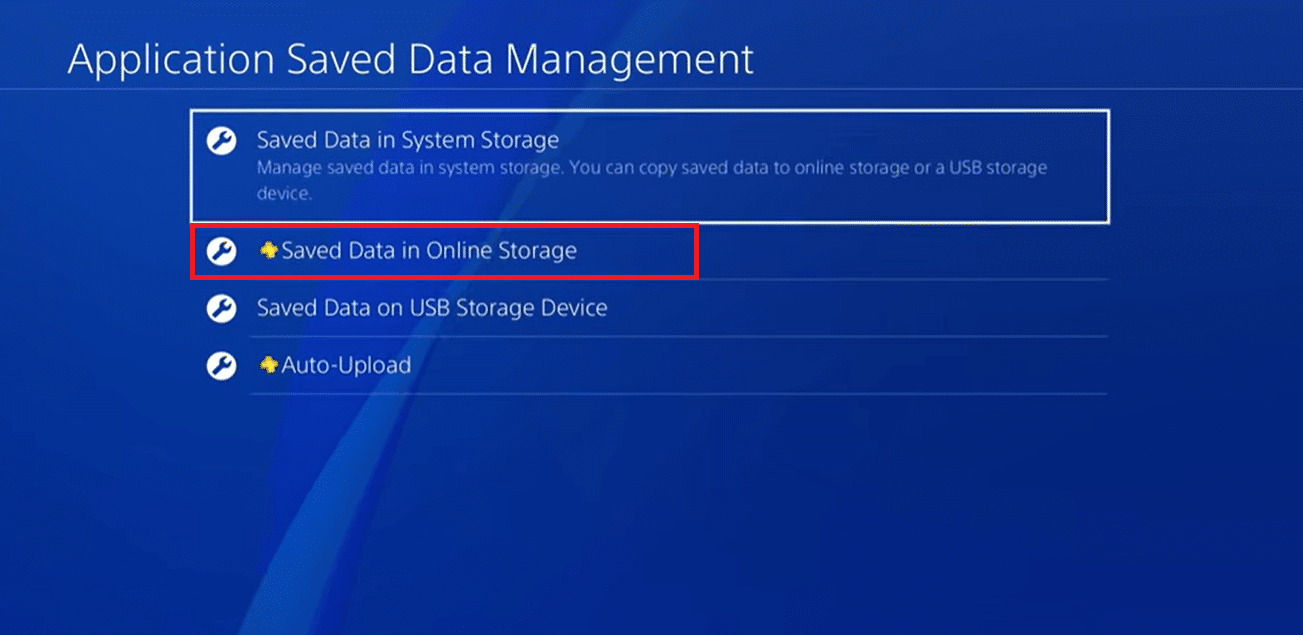Select the wrench icon for Saved Data in Online Storage

click(220, 251)
